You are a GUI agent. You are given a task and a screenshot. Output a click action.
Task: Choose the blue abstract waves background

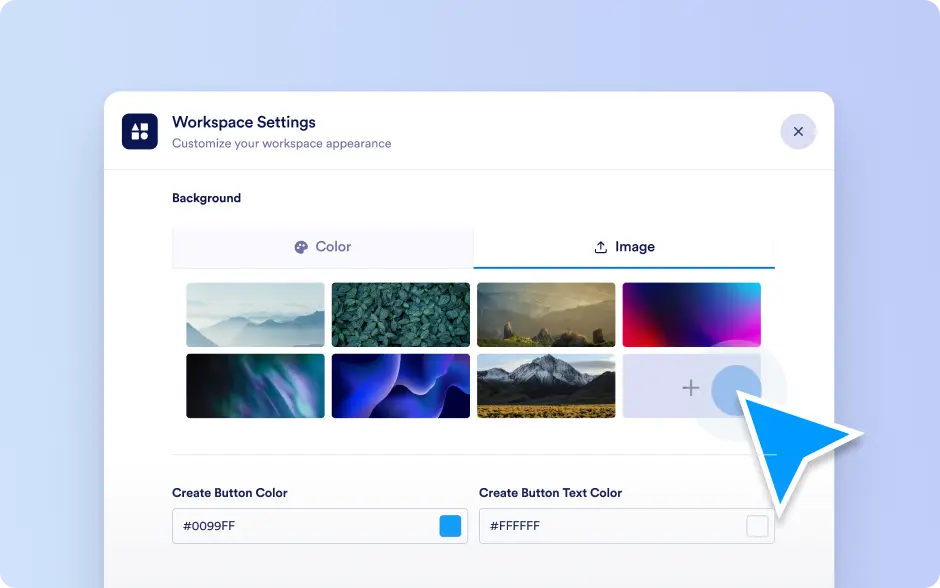(400, 386)
